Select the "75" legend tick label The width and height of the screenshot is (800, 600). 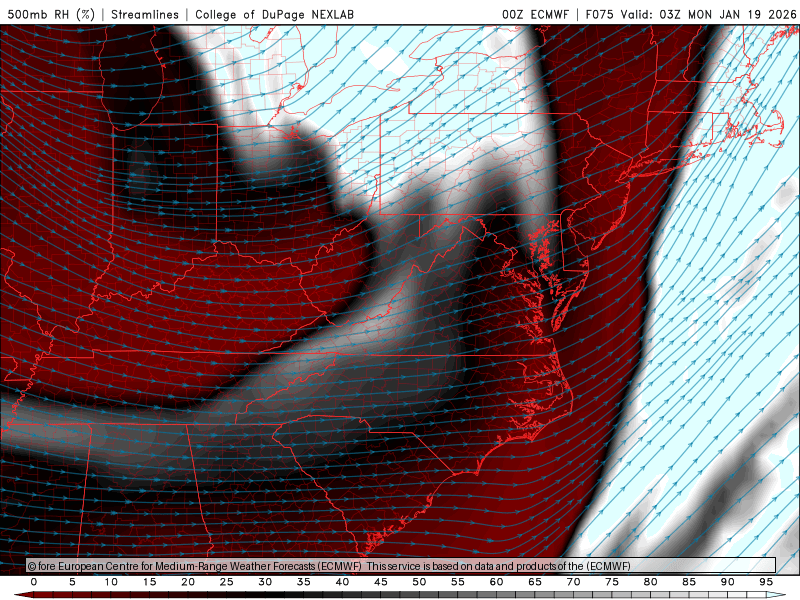tap(612, 582)
